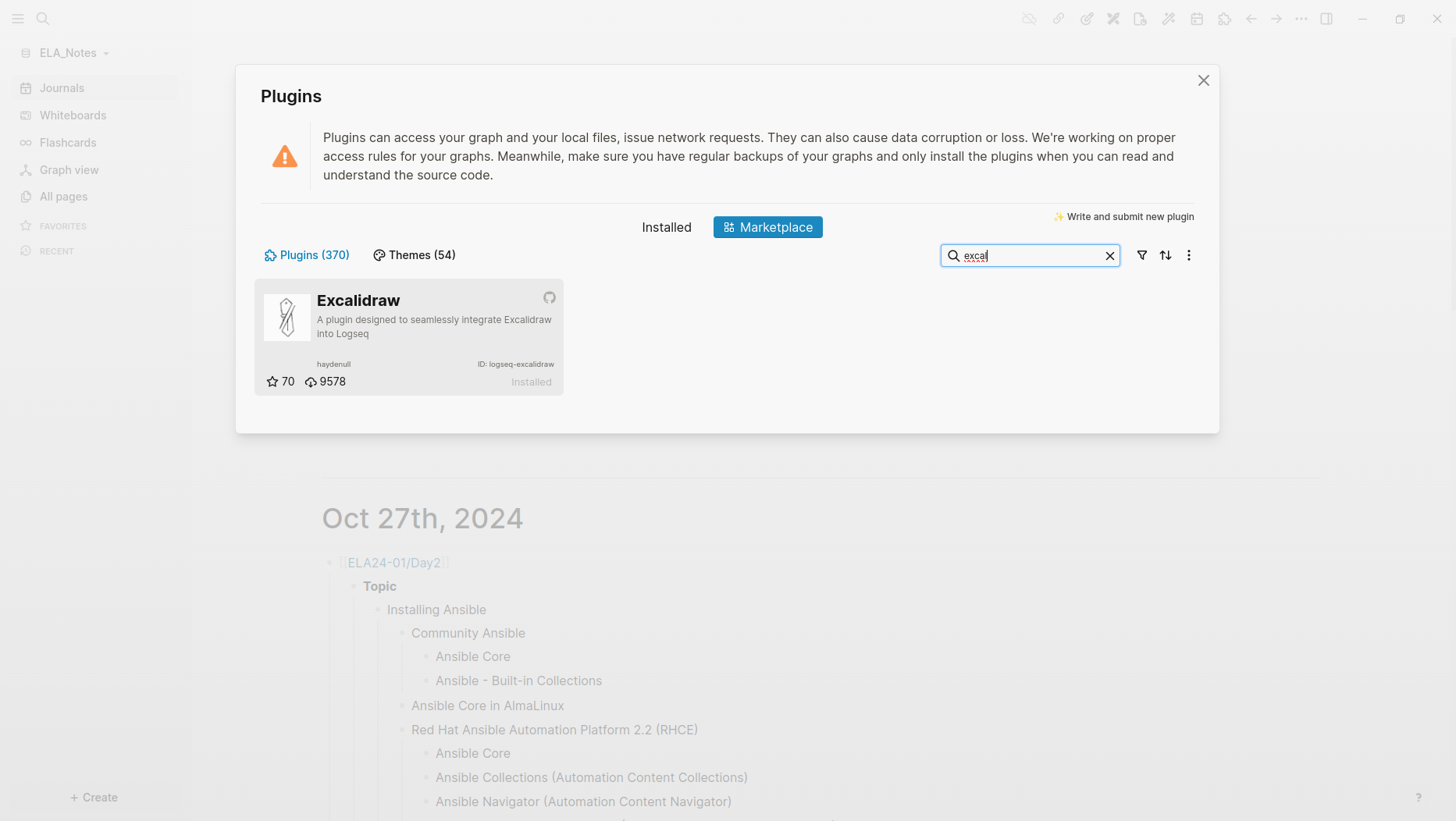Open Flashcards in the sidebar

(94, 143)
